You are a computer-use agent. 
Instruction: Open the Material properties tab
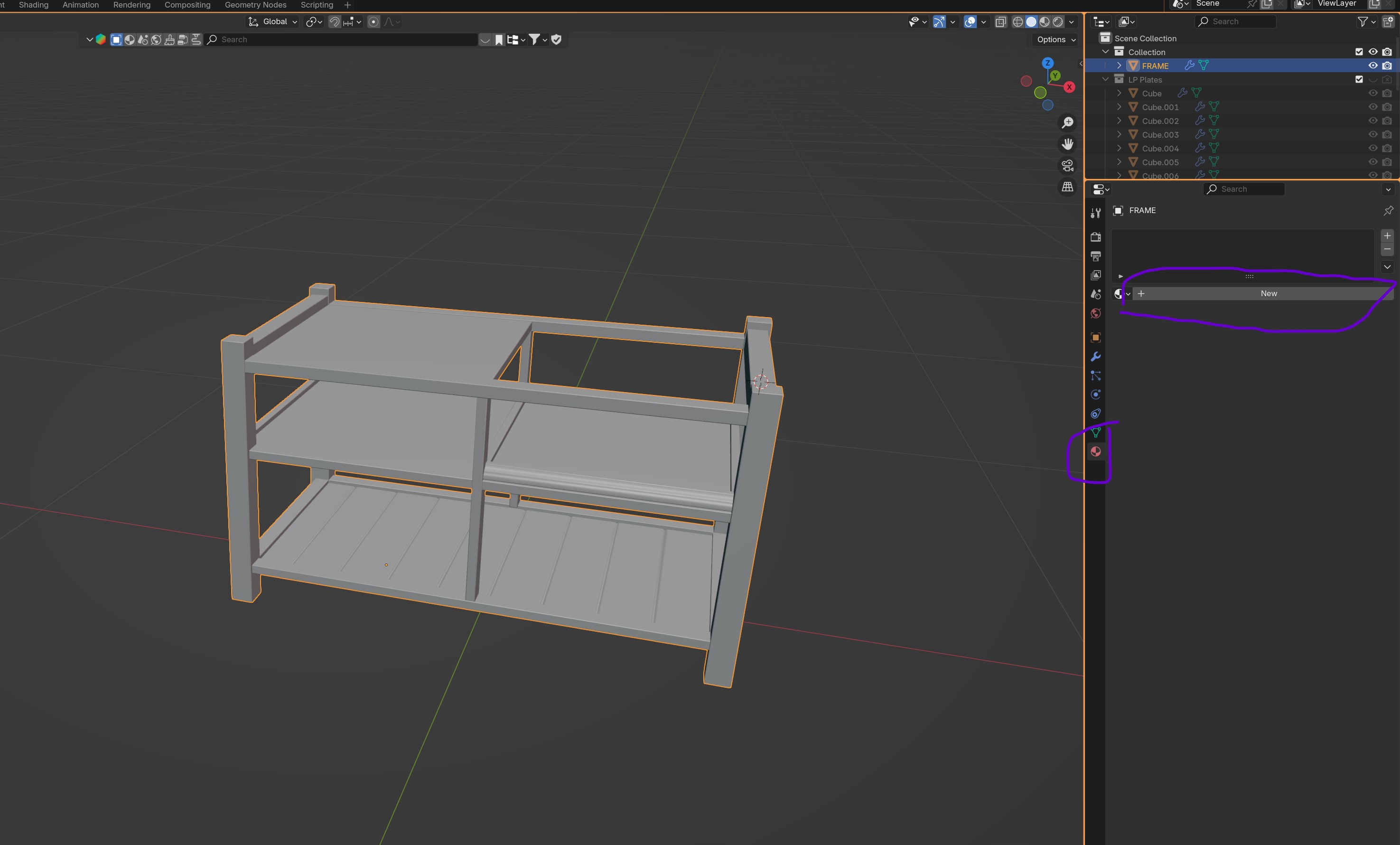(1095, 452)
